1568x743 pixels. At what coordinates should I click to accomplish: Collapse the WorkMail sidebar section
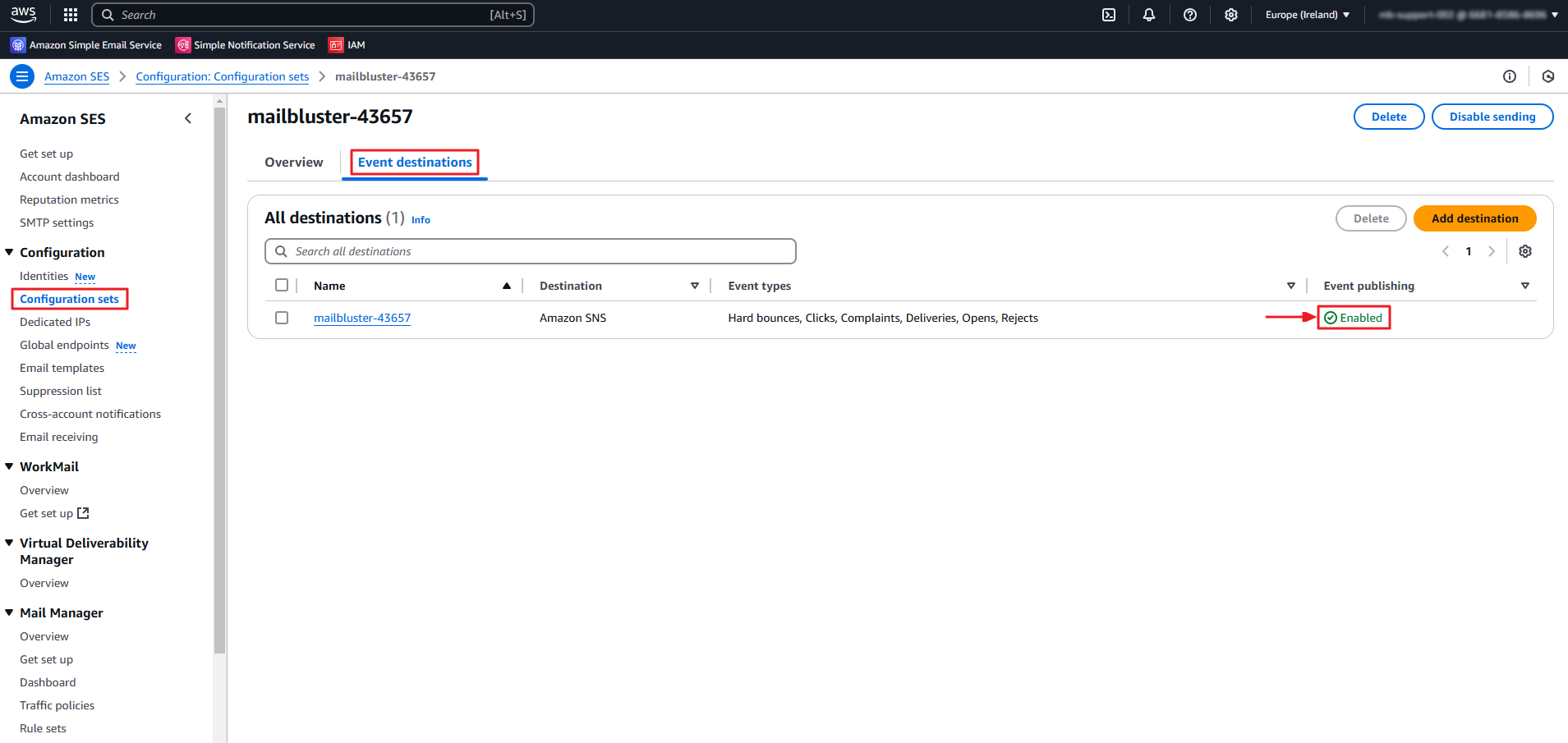pyautogui.click(x=10, y=466)
